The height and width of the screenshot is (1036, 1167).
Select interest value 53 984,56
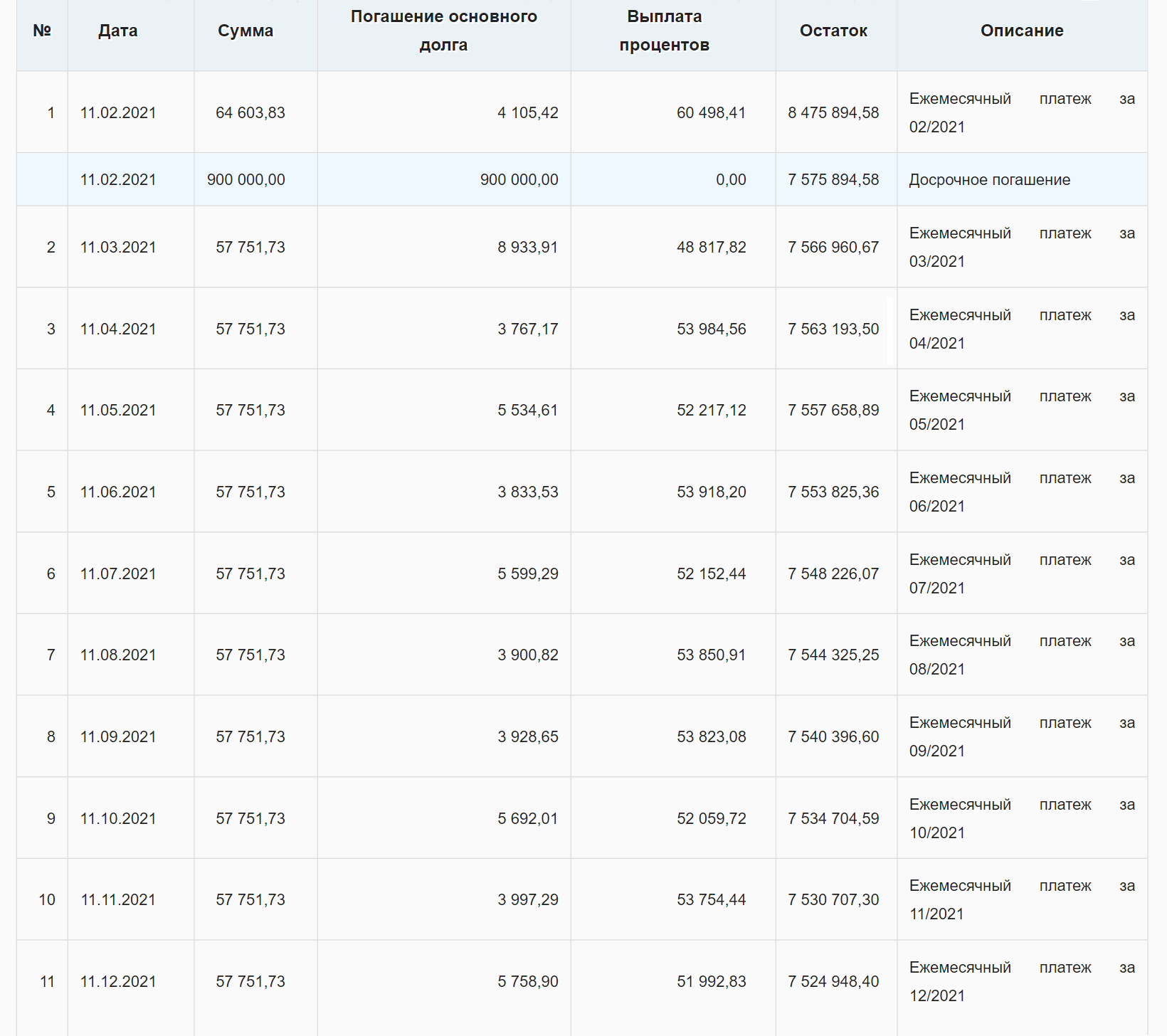pyautogui.click(x=712, y=329)
